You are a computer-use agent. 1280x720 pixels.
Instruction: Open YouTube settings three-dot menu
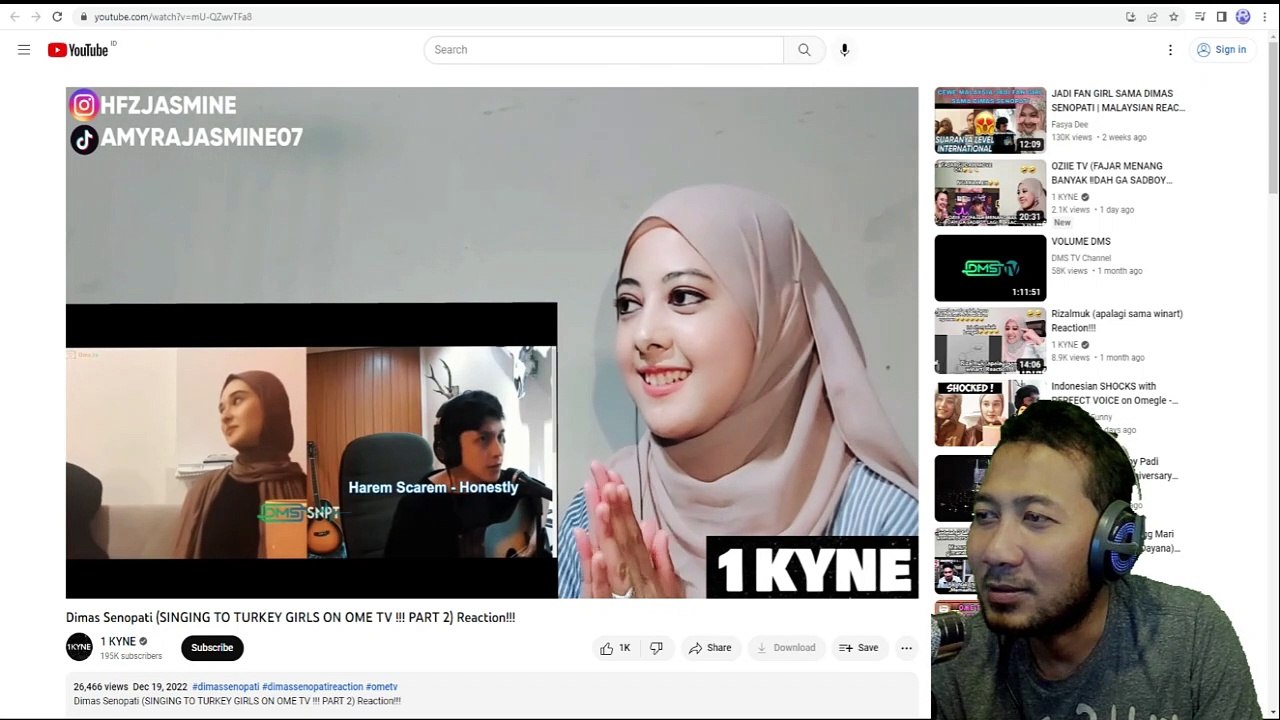(x=1170, y=50)
